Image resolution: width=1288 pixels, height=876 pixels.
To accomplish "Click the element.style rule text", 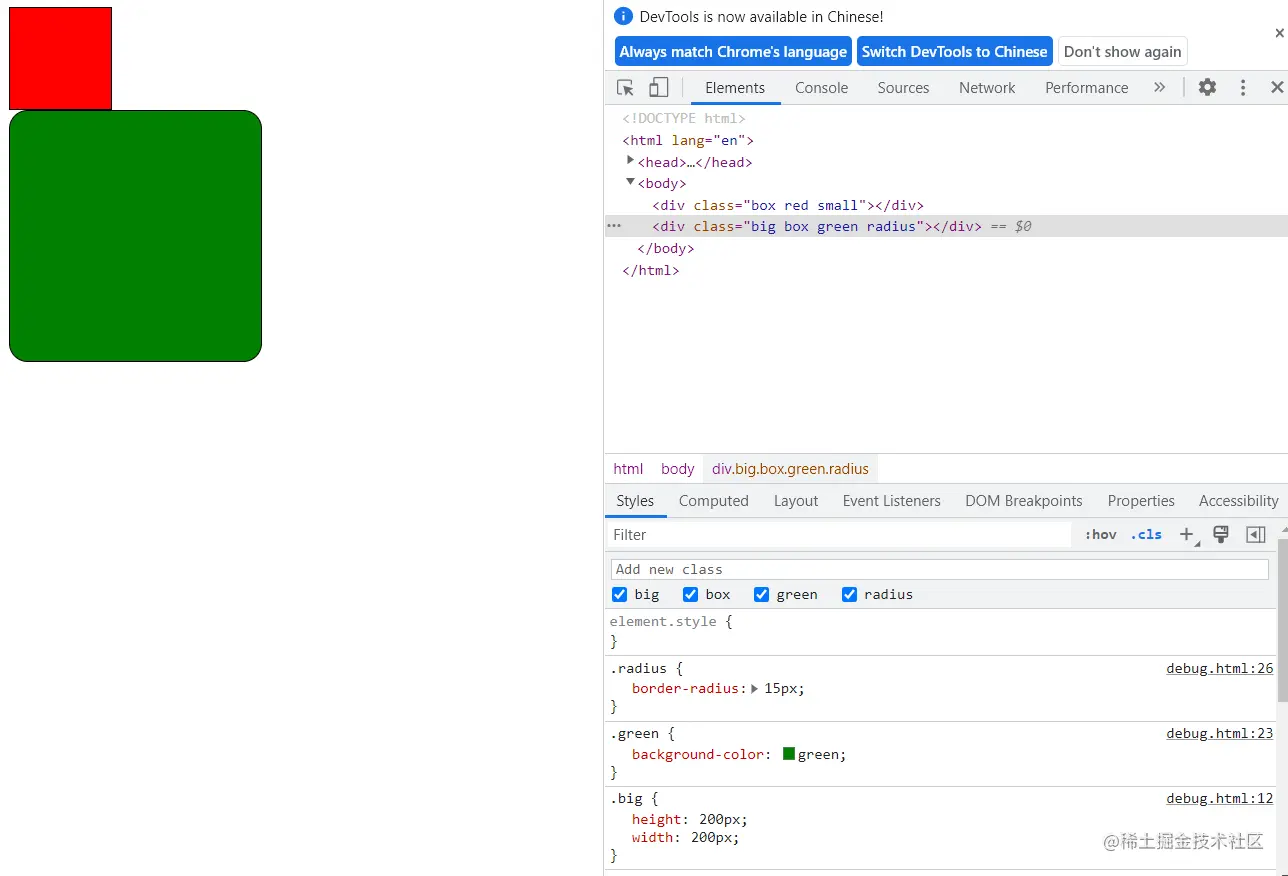I will click(x=662, y=621).
